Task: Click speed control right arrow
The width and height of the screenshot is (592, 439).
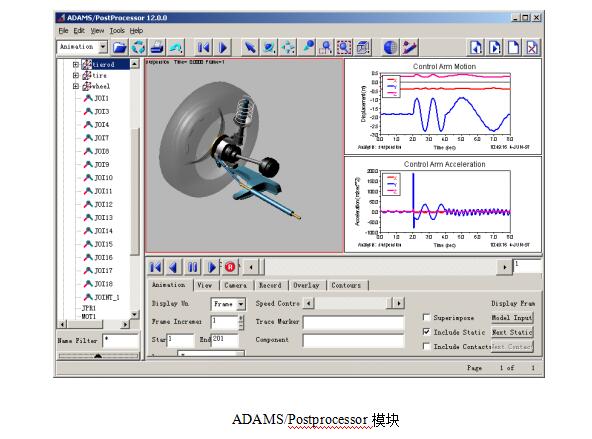Action: (x=399, y=303)
